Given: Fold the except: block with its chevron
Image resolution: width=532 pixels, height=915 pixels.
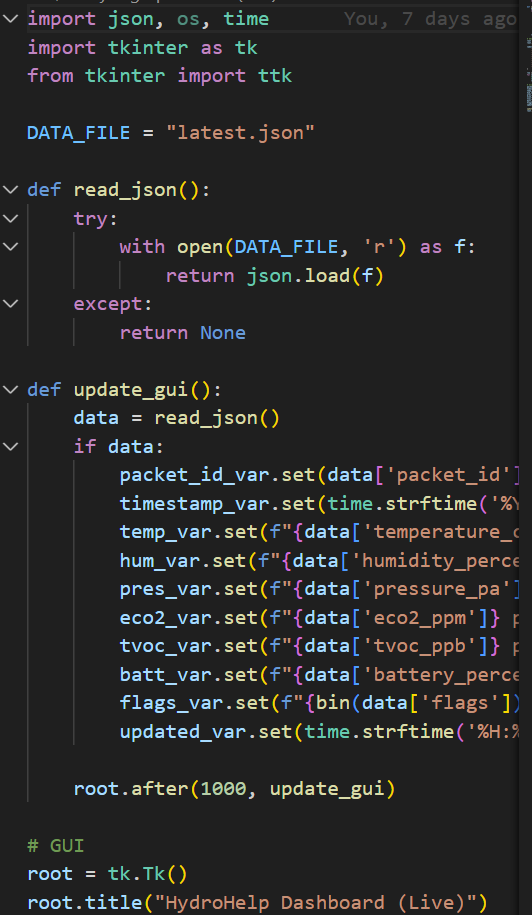Looking at the screenshot, I should click(10, 305).
